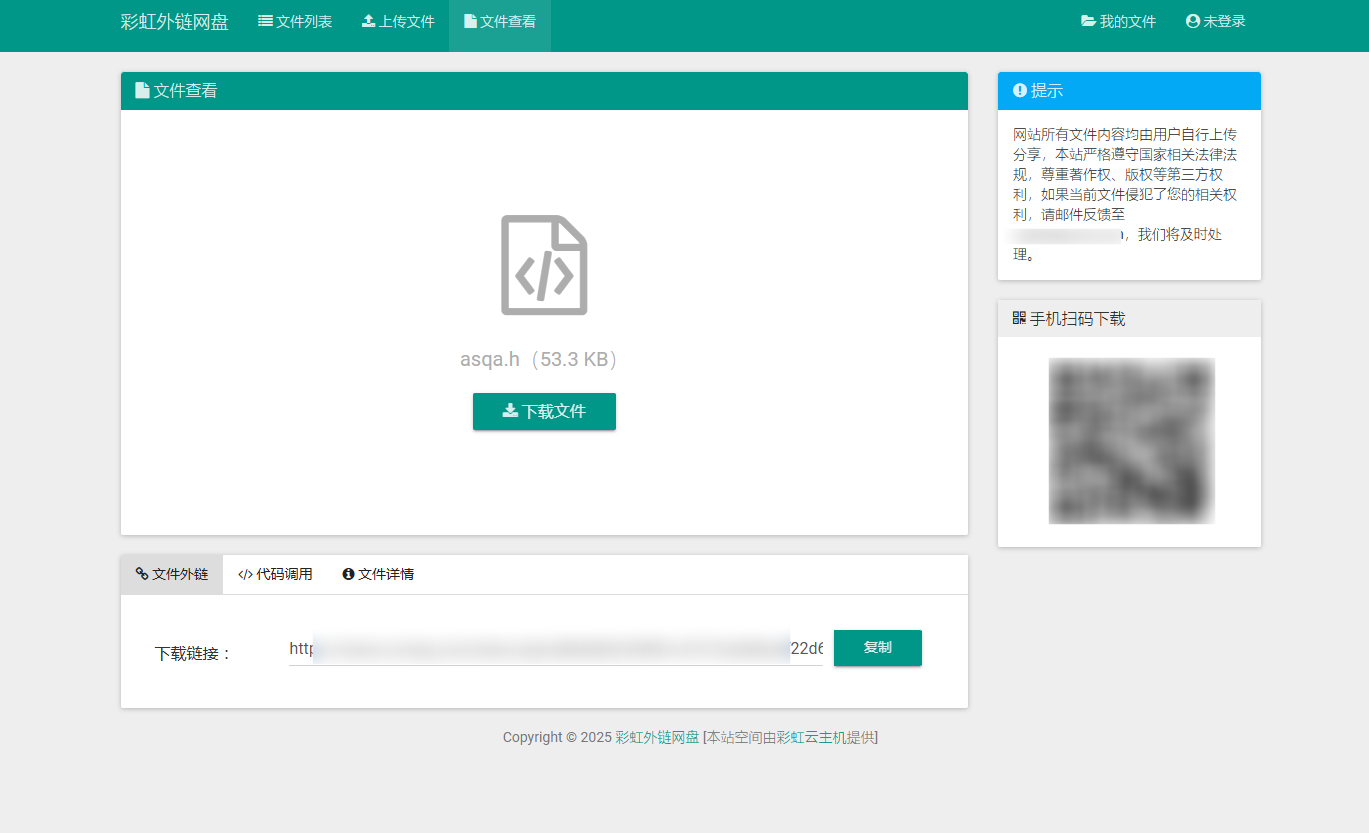Click the footer 彩虹外链网盘 link
The width and height of the screenshot is (1369, 833).
pyautogui.click(x=657, y=738)
